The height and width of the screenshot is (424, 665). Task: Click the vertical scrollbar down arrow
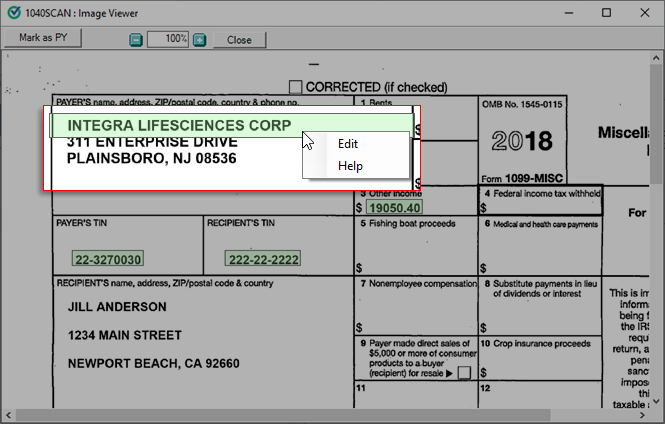coord(656,401)
